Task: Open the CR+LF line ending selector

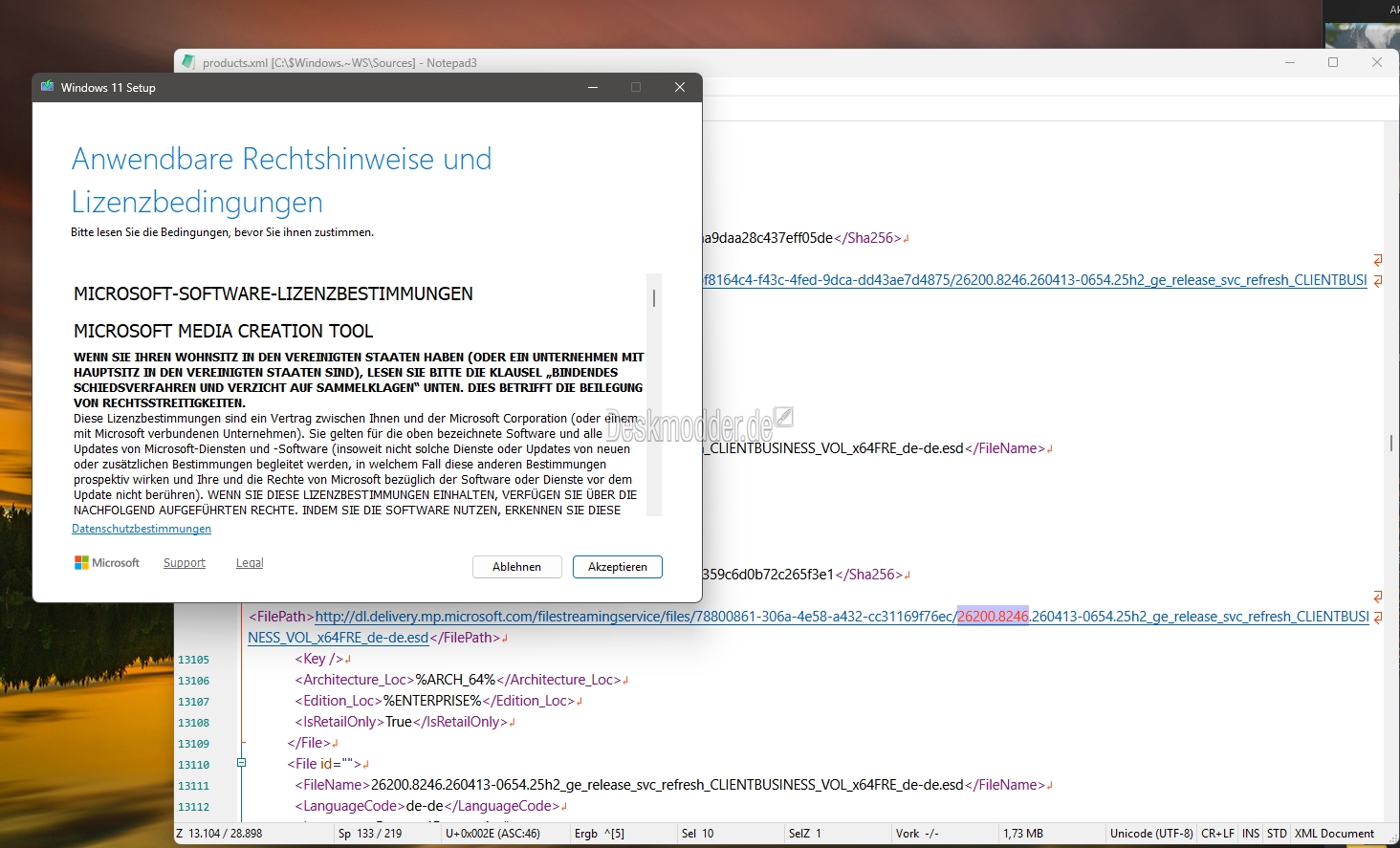Action: pyautogui.click(x=1217, y=834)
